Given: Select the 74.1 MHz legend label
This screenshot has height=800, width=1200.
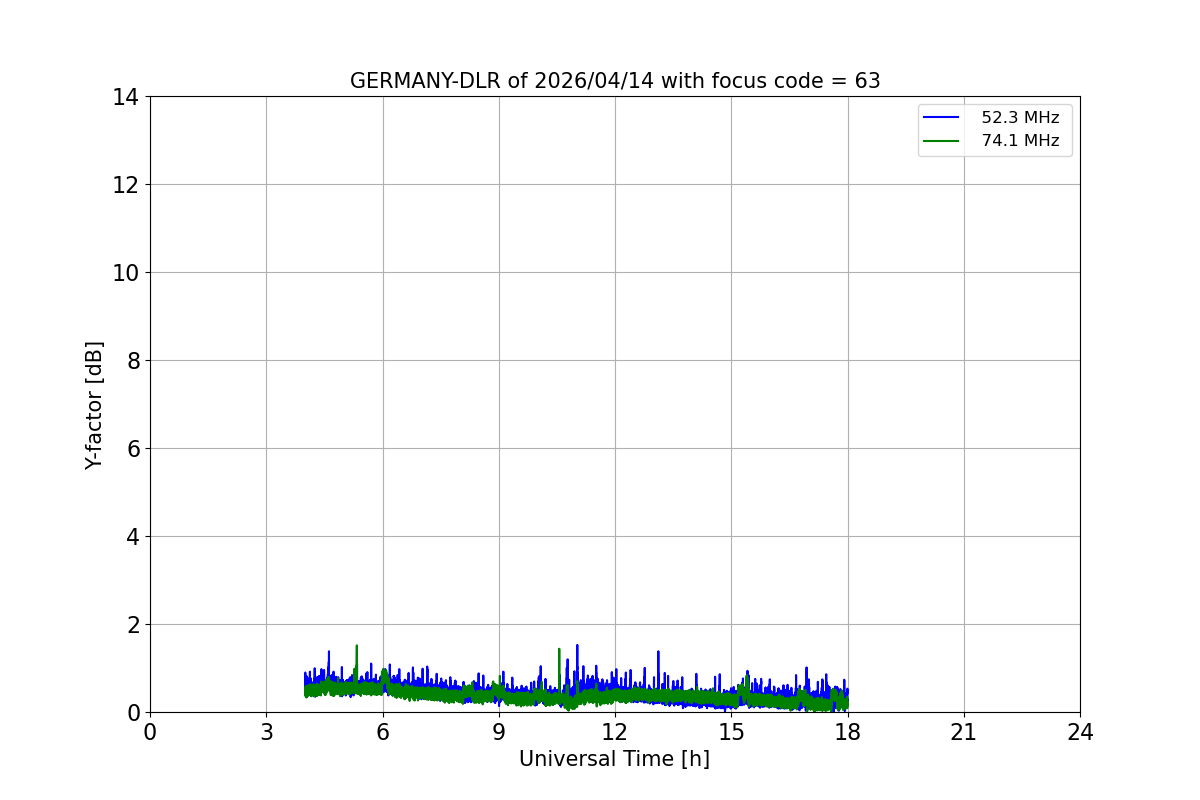Looking at the screenshot, I should [x=1020, y=141].
